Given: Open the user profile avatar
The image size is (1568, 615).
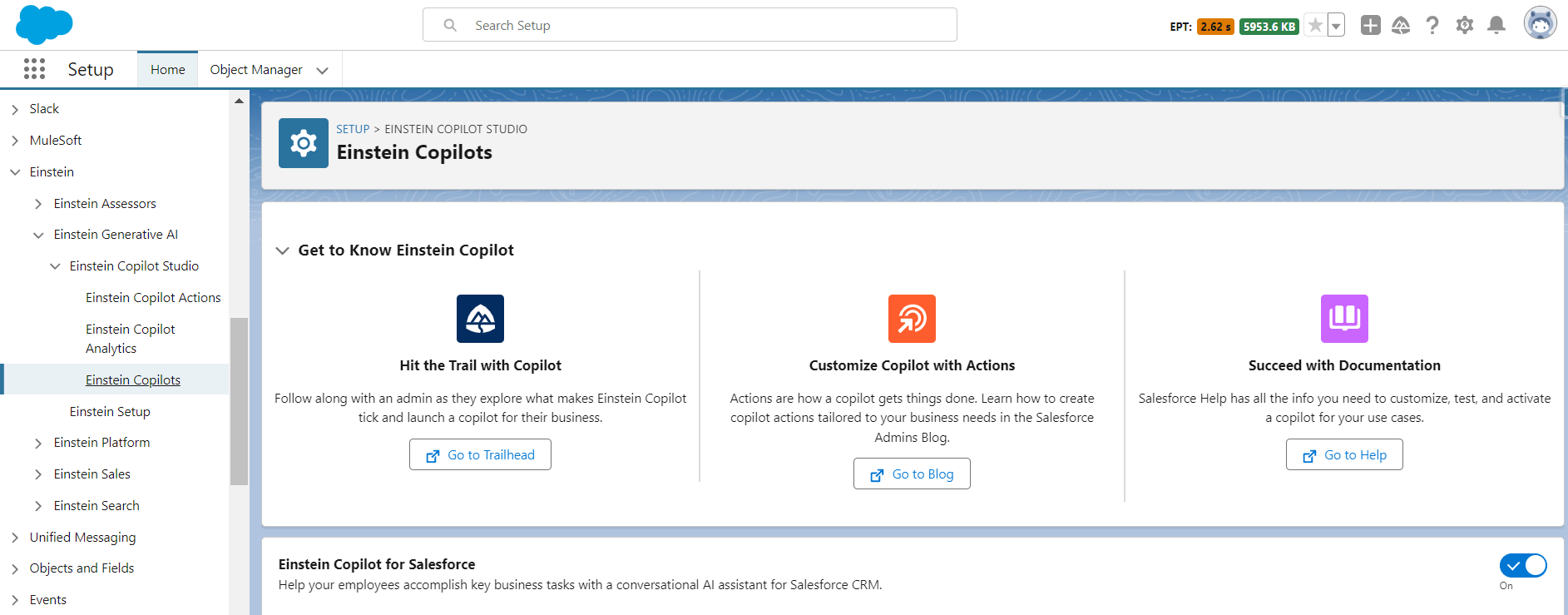Looking at the screenshot, I should (x=1540, y=23).
